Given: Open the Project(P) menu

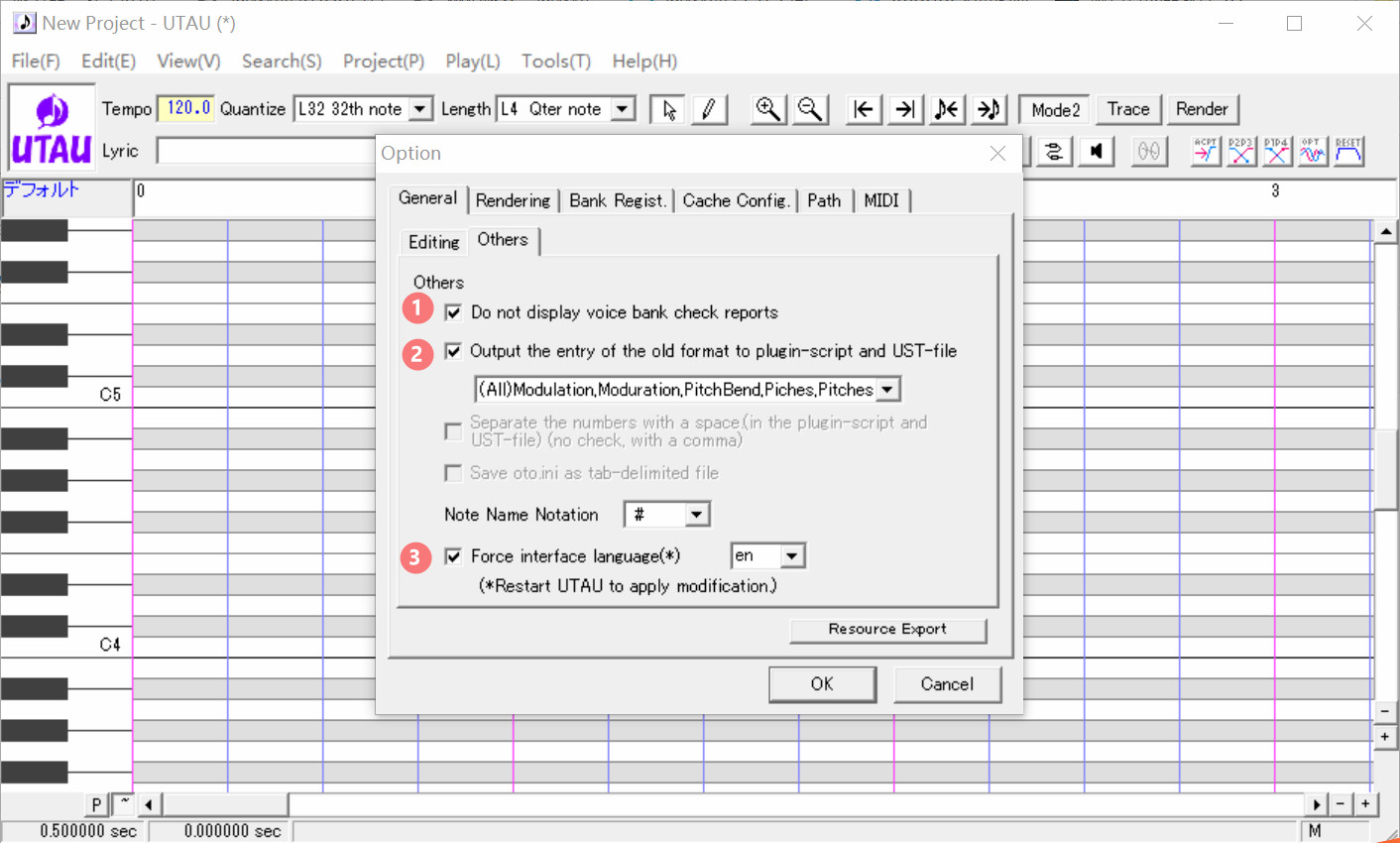Looking at the screenshot, I should [384, 61].
